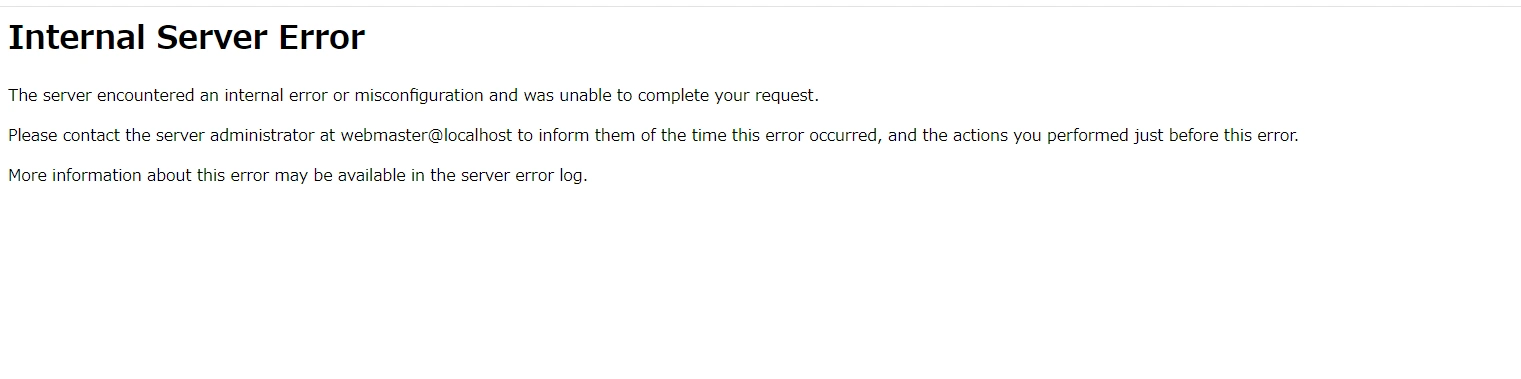The image size is (1521, 379).
Task: Click the words "just before this error"
Action: [x=1214, y=136]
